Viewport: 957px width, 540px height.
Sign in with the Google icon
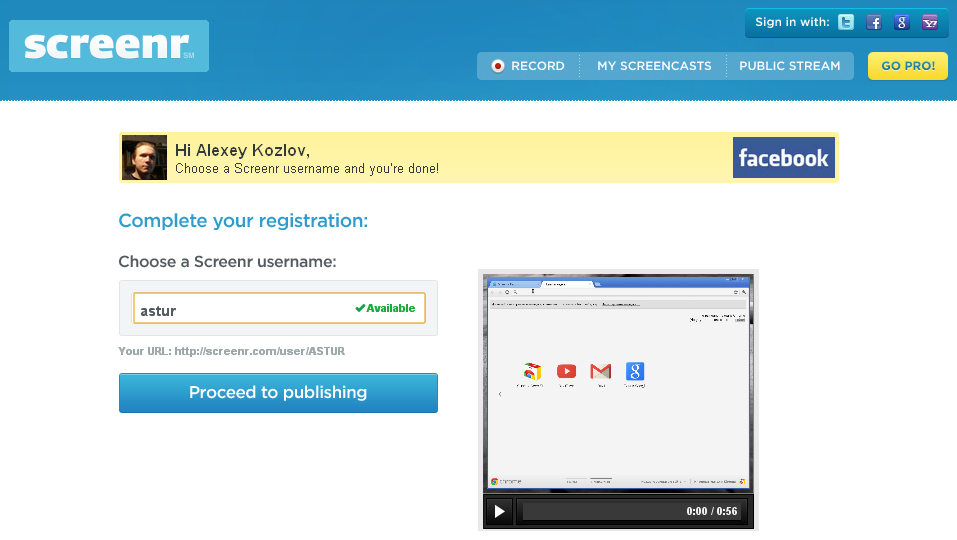click(x=902, y=23)
